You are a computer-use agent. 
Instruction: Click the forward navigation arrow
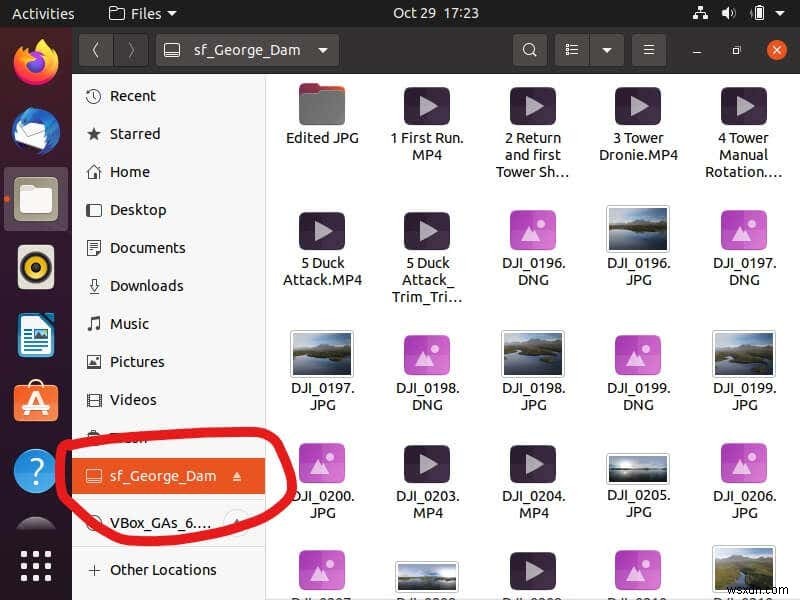pyautogui.click(x=131, y=49)
